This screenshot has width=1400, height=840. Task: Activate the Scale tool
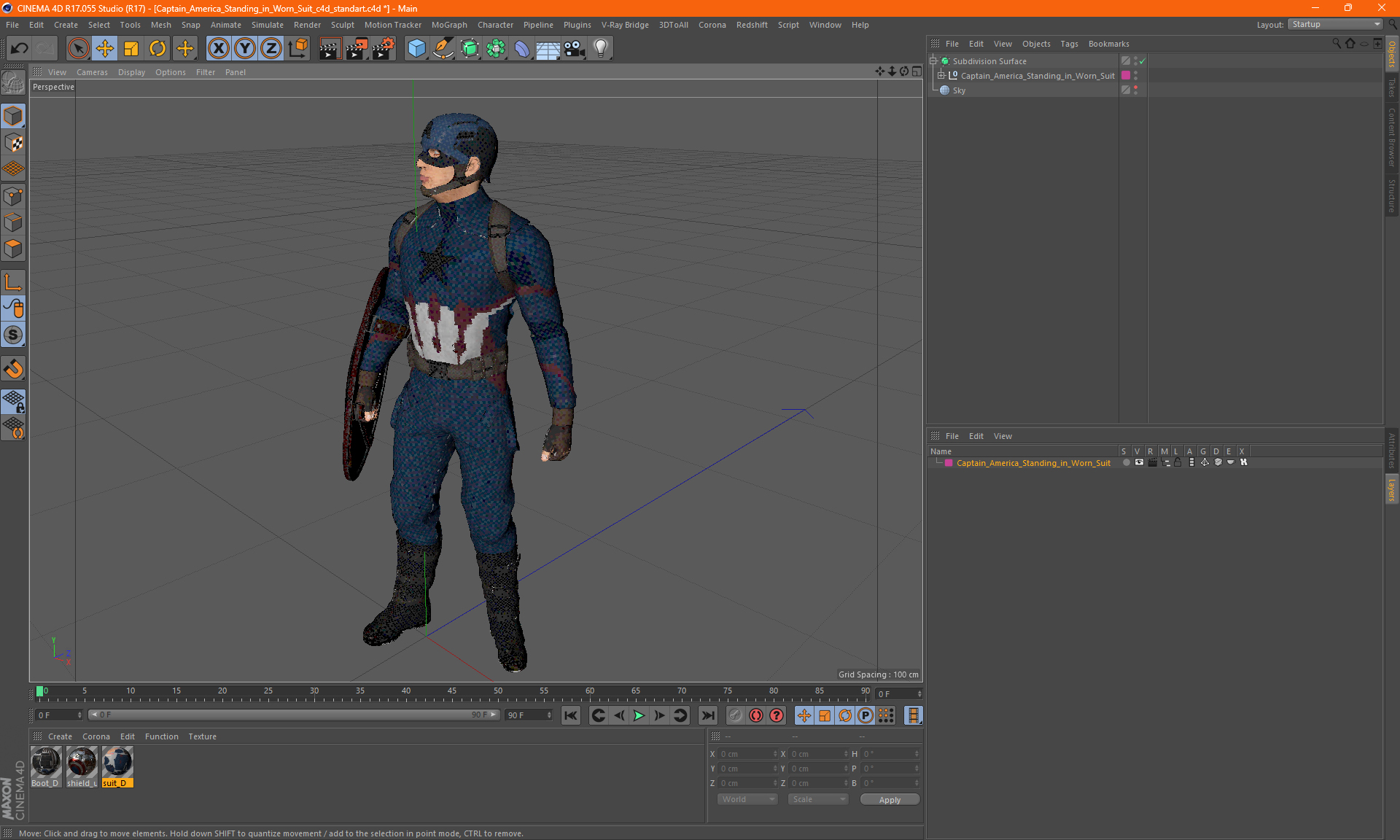(x=131, y=49)
